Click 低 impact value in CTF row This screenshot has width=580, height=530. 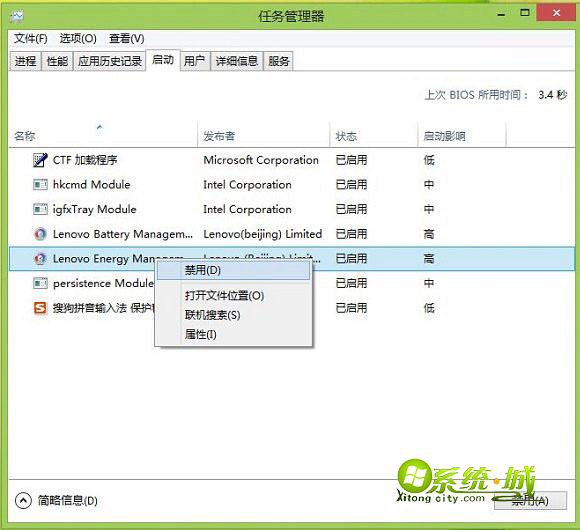429,160
